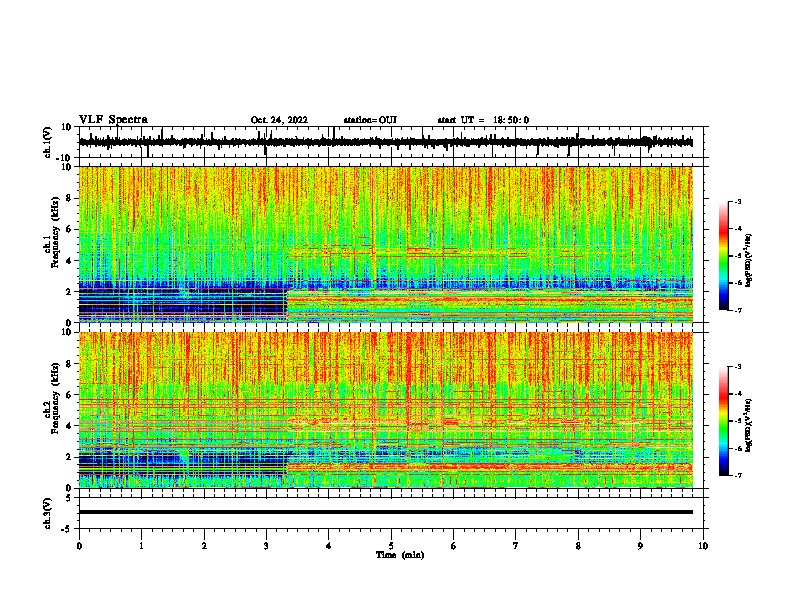Click time axis tick label '5'
The width and height of the screenshot is (792, 612).
coord(391,546)
